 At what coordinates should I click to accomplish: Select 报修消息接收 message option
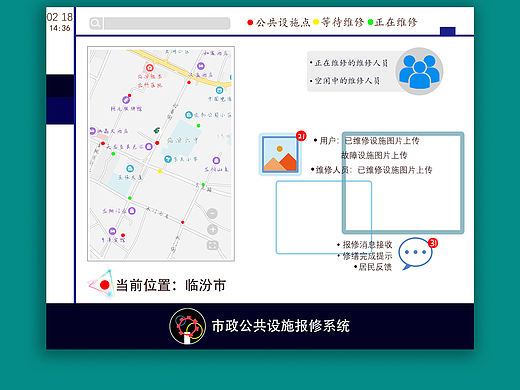point(365,245)
